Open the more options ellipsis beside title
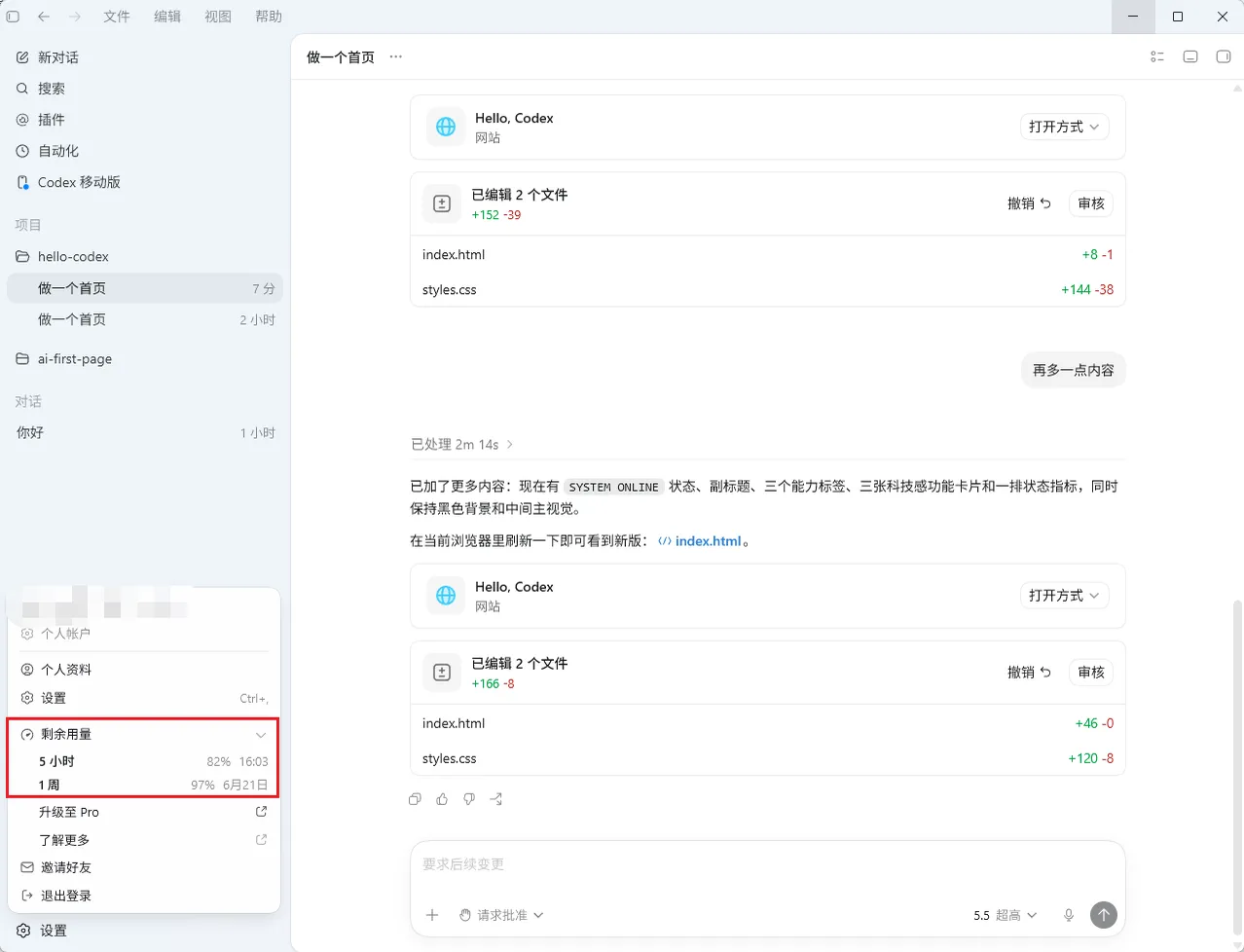This screenshot has height=952, width=1244. 395,56
